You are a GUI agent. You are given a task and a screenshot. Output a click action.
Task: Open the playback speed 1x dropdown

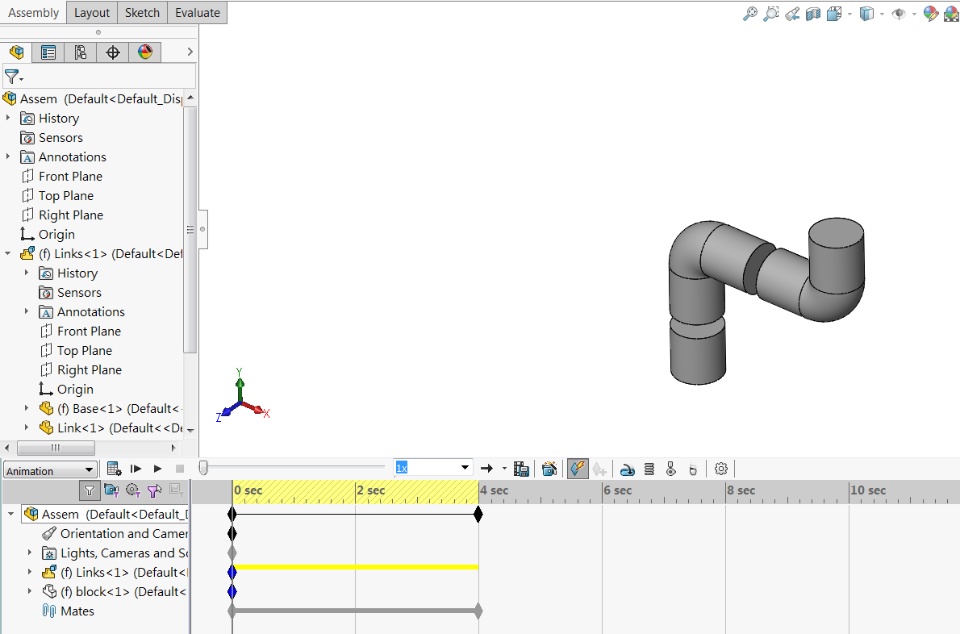coord(464,468)
